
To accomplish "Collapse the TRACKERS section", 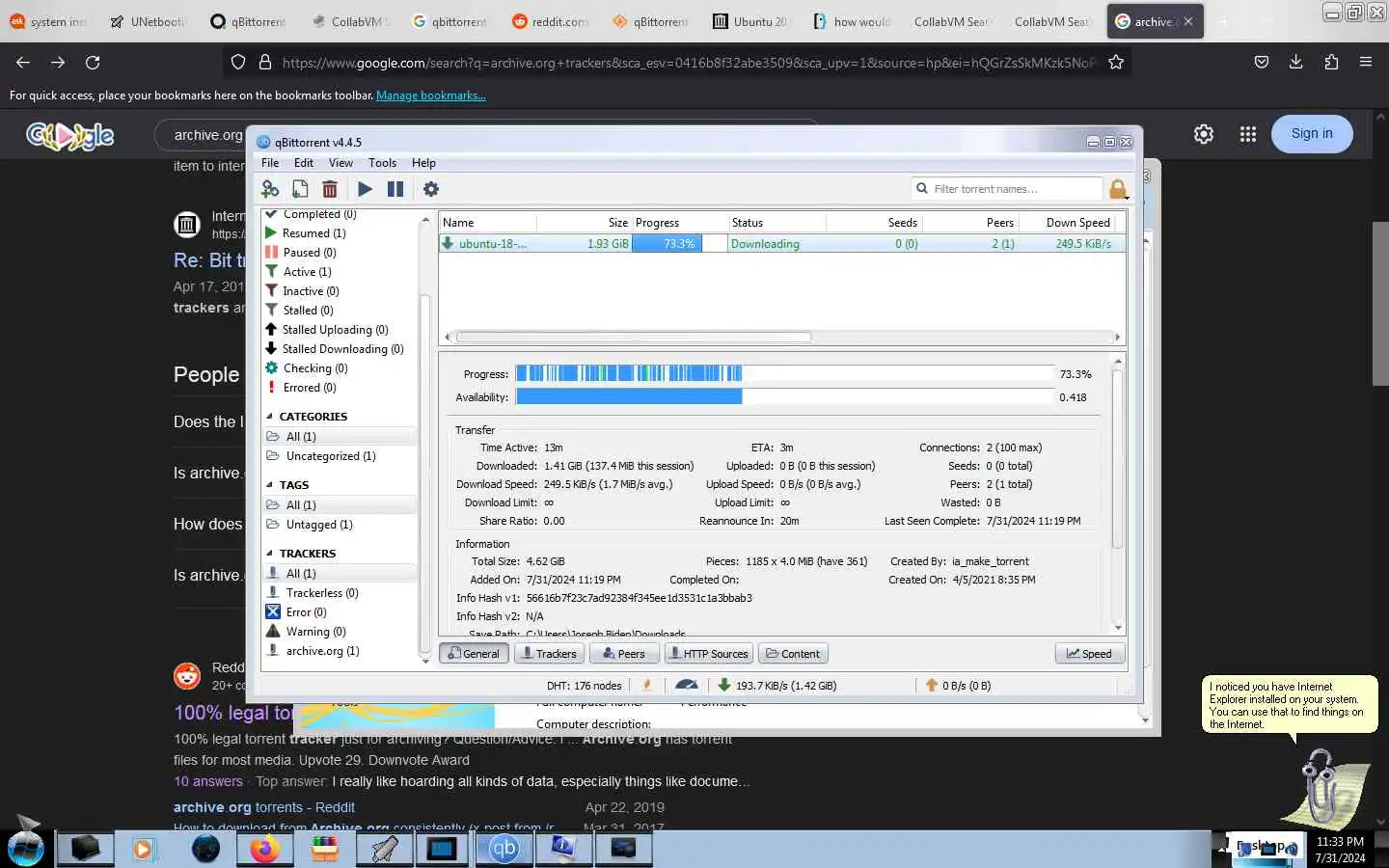I will click(x=269, y=554).
